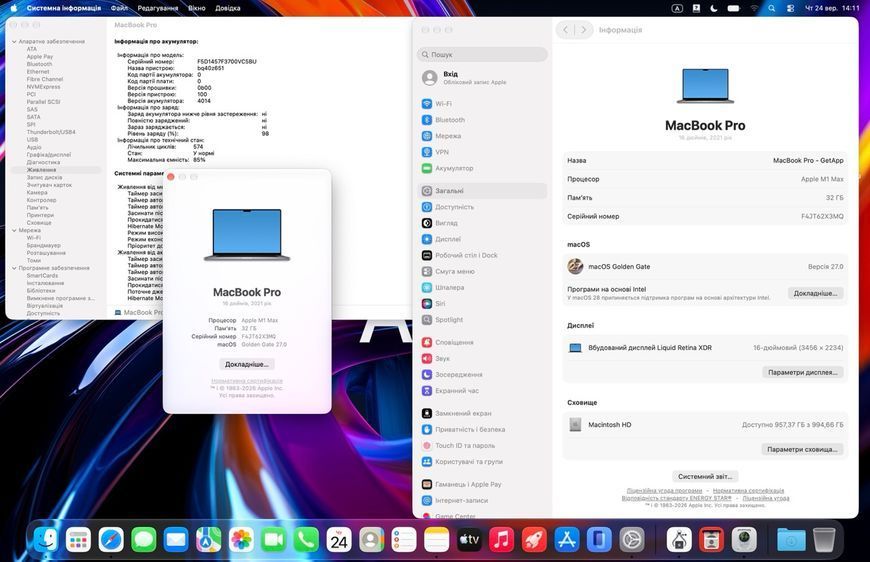Screen dimensions: 870x562
Task: Select Apple Pay in System Information tree
Action: pyautogui.click(x=40, y=57)
